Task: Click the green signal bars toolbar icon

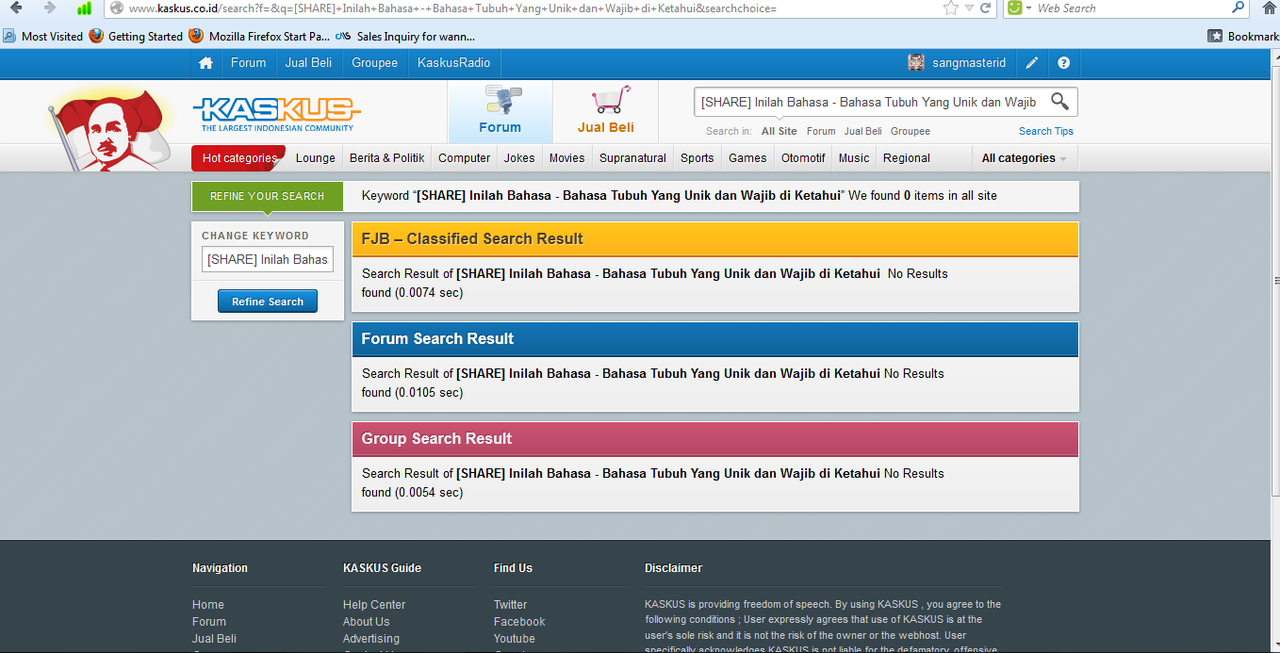Action: pyautogui.click(x=84, y=8)
